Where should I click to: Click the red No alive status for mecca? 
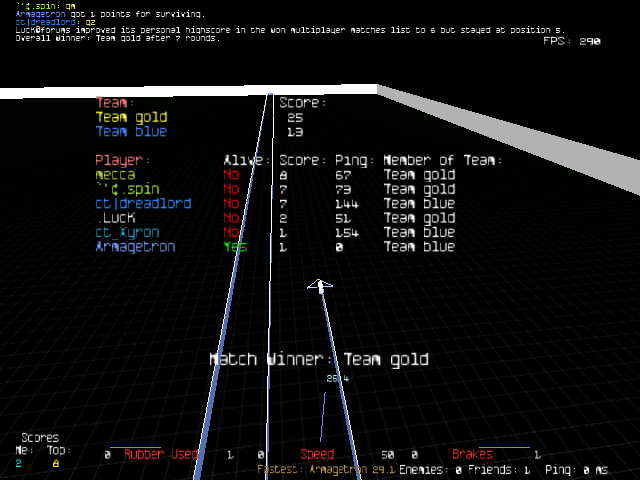click(x=231, y=175)
